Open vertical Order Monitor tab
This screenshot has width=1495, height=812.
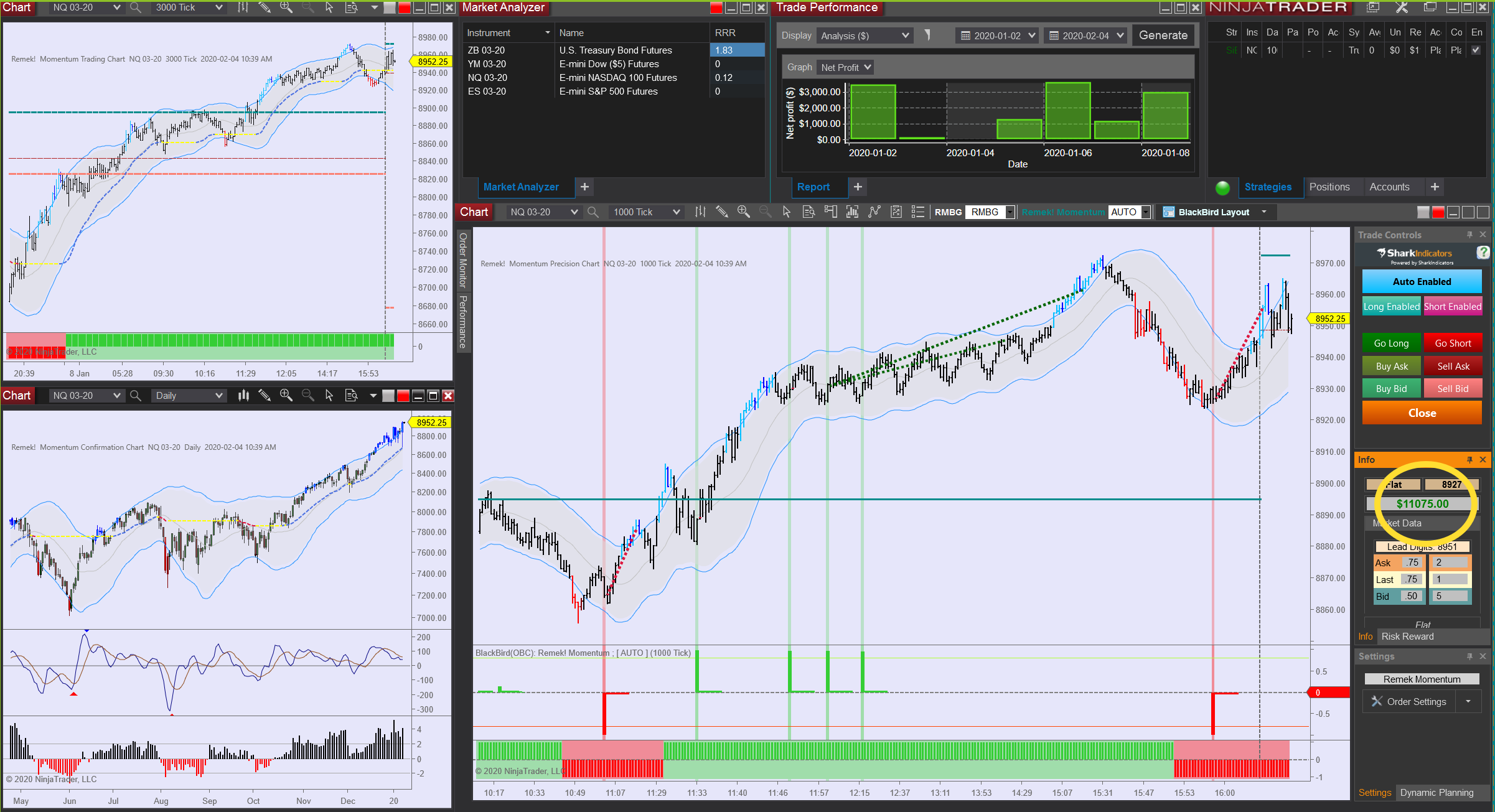coord(463,260)
